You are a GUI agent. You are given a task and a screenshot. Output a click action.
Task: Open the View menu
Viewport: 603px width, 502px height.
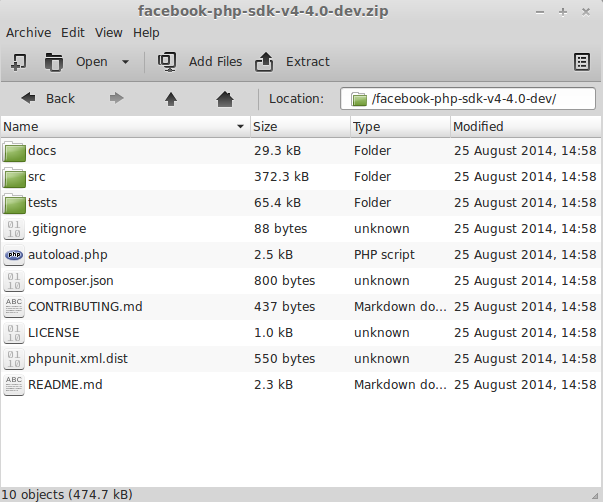coord(109,33)
